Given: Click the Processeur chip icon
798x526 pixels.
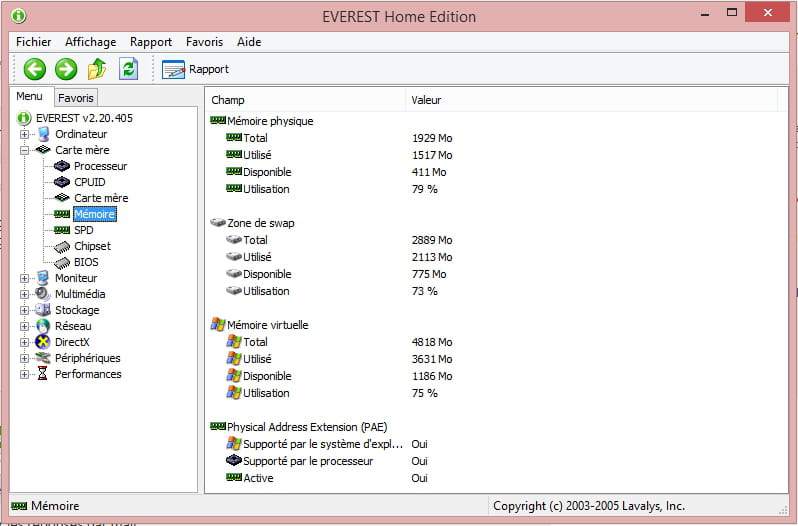Looking at the screenshot, I should point(62,166).
